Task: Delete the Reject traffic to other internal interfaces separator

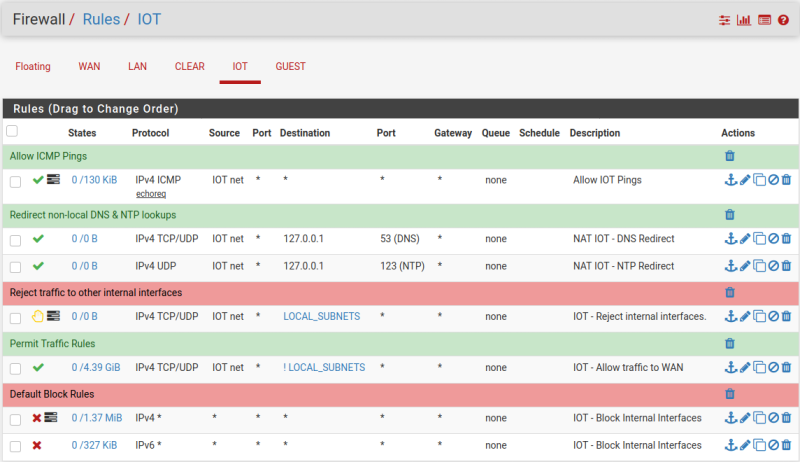Action: pos(730,292)
